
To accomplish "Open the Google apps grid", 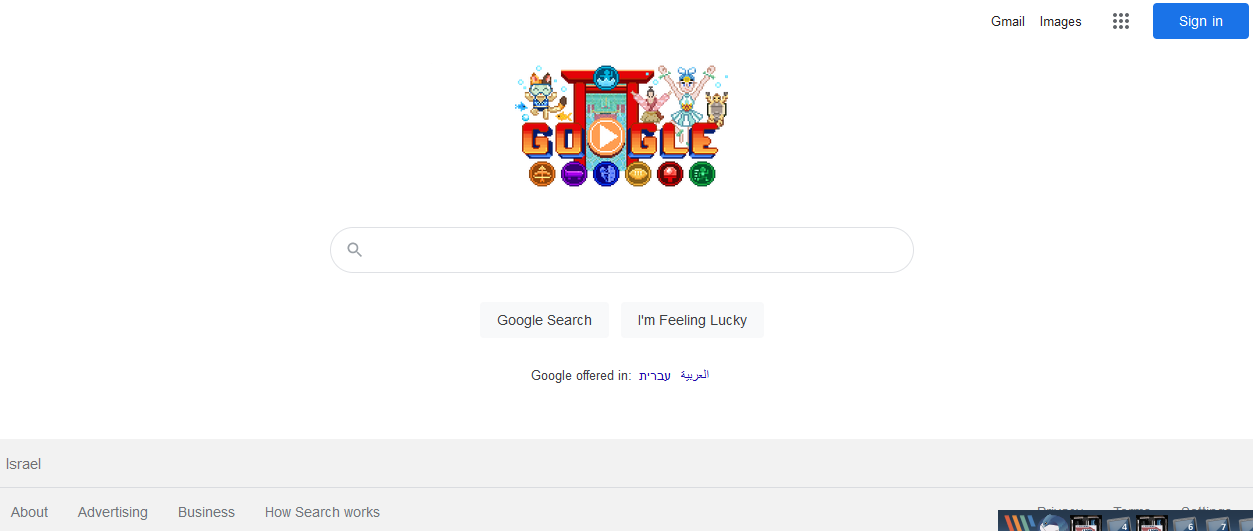I will [1121, 21].
